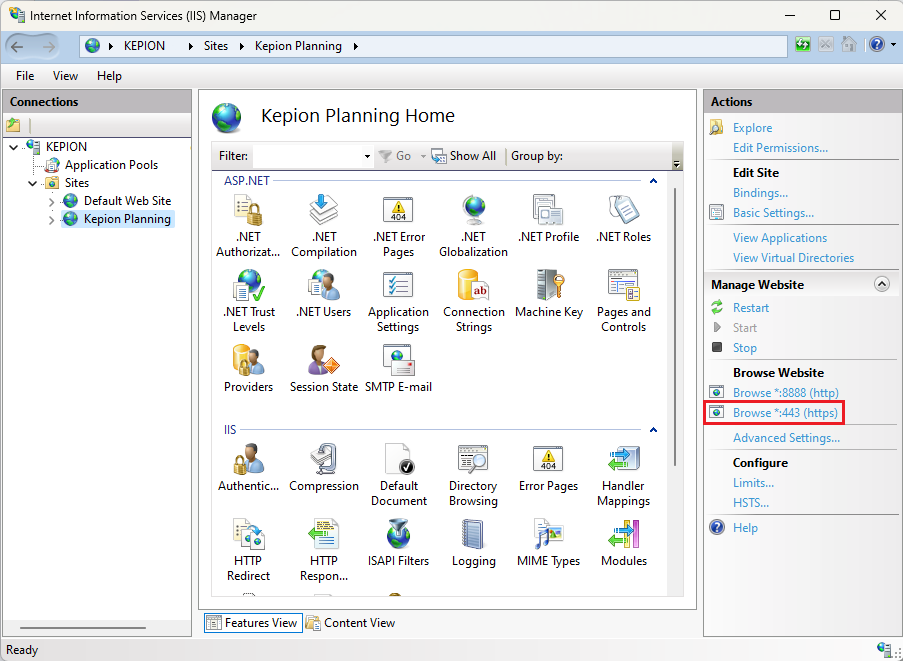
Task: Click the help question mark icon in toolbar
Action: point(877,45)
